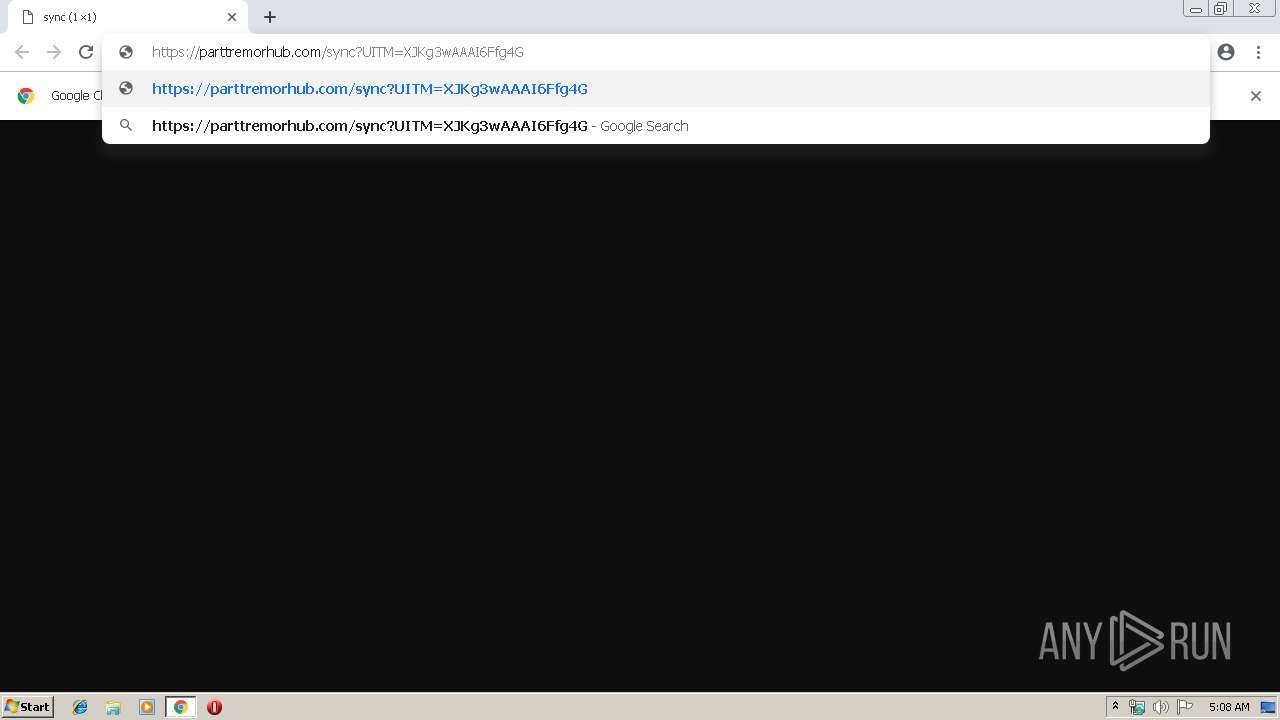The height and width of the screenshot is (720, 1280).
Task: Reload the current page
Action: click(86, 52)
